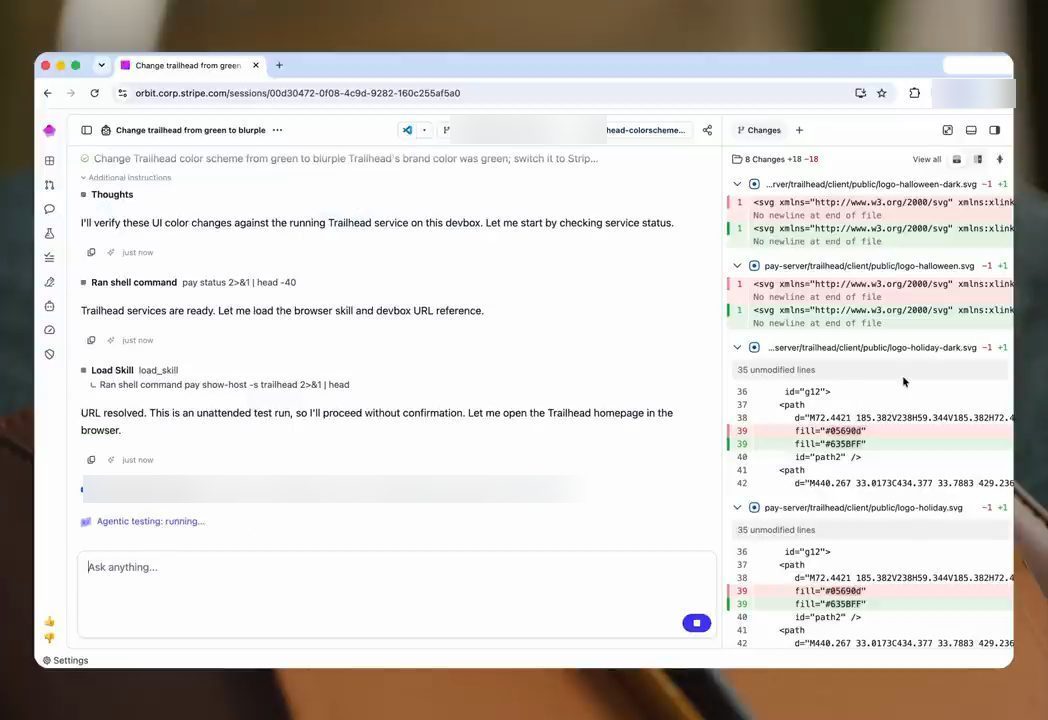Mark logo-holiday-dark.svg as viewed
Image resolution: width=1048 pixels, height=720 pixels.
[x=754, y=347]
